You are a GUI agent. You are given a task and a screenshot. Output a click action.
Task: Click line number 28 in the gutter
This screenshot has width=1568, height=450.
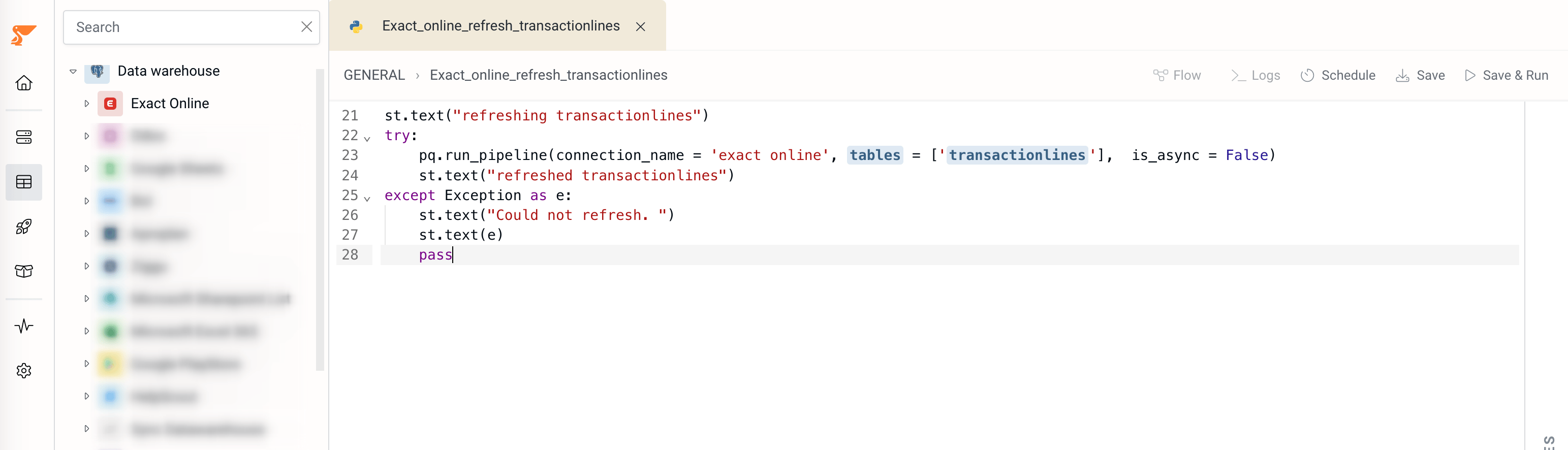[x=350, y=255]
